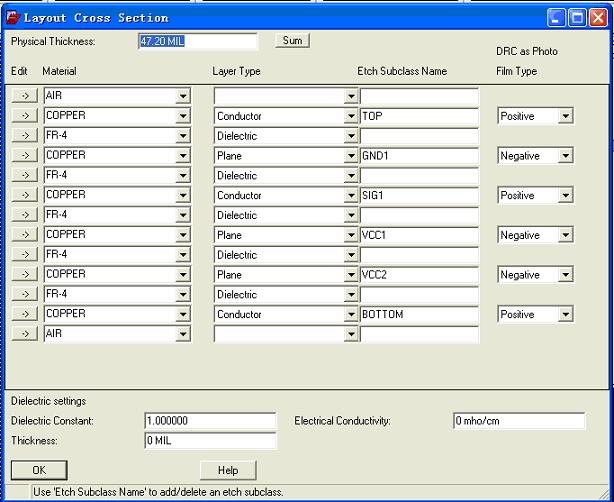Click the 'Dielectric settings' section label
This screenshot has width=614, height=502.
(48, 401)
